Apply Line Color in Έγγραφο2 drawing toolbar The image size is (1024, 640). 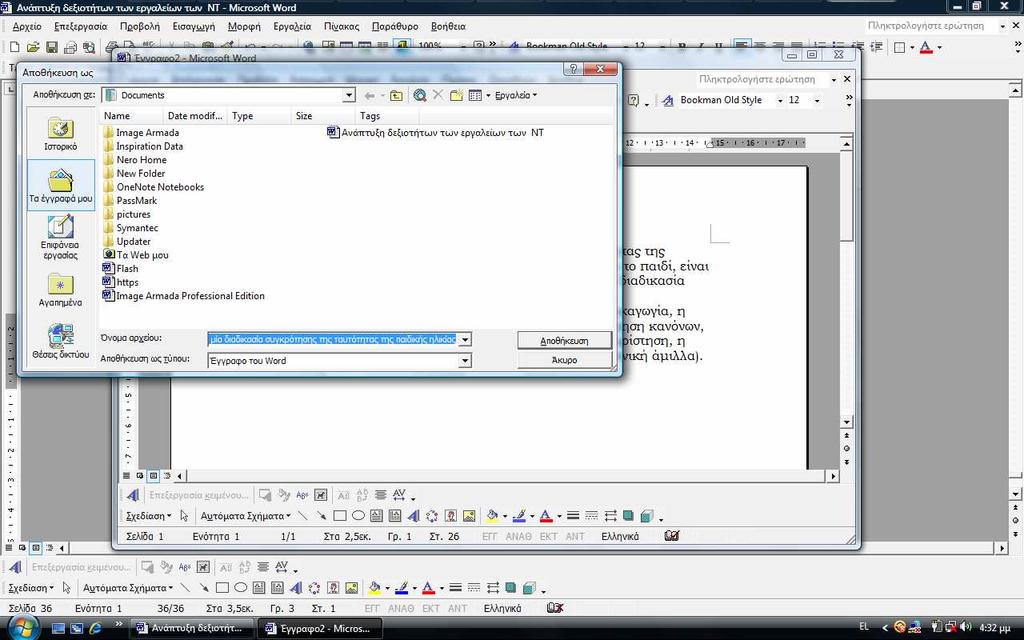pyautogui.click(x=519, y=516)
